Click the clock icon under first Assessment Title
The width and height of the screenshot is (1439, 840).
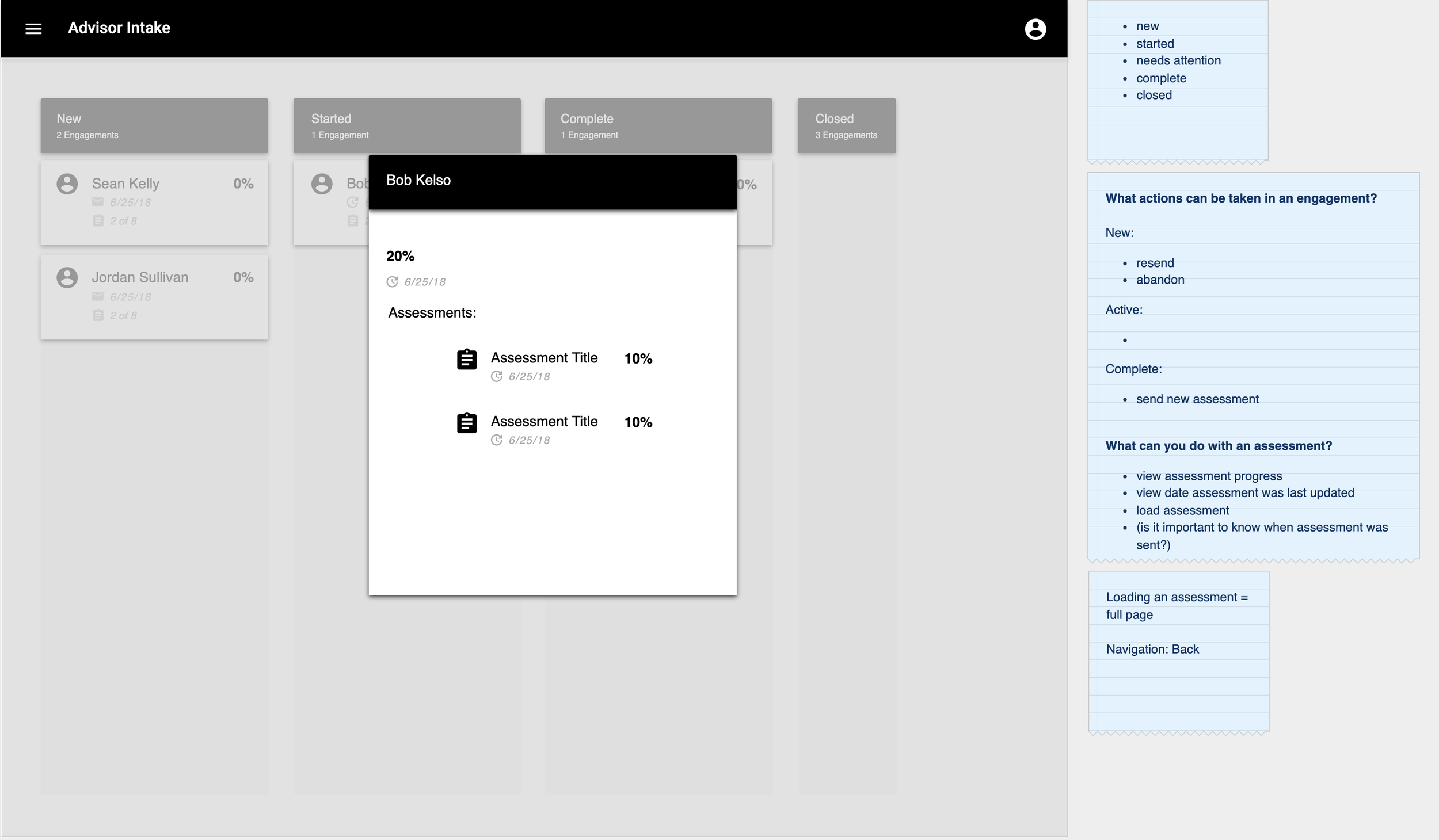click(497, 376)
